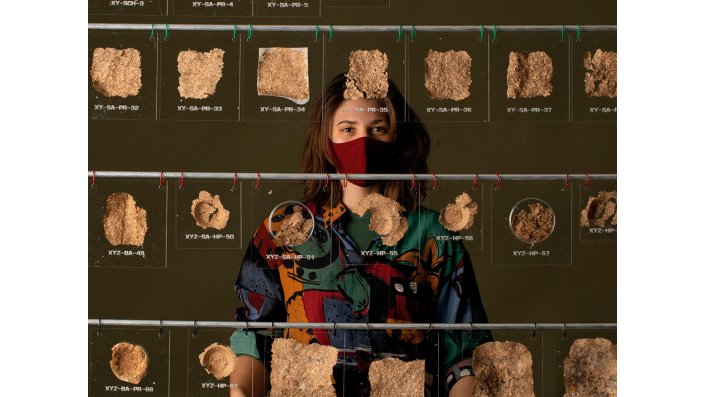Image resolution: width=705 pixels, height=397 pixels.
Task: Select the XYZ-SA-48 sample
Action: click(x=125, y=219)
